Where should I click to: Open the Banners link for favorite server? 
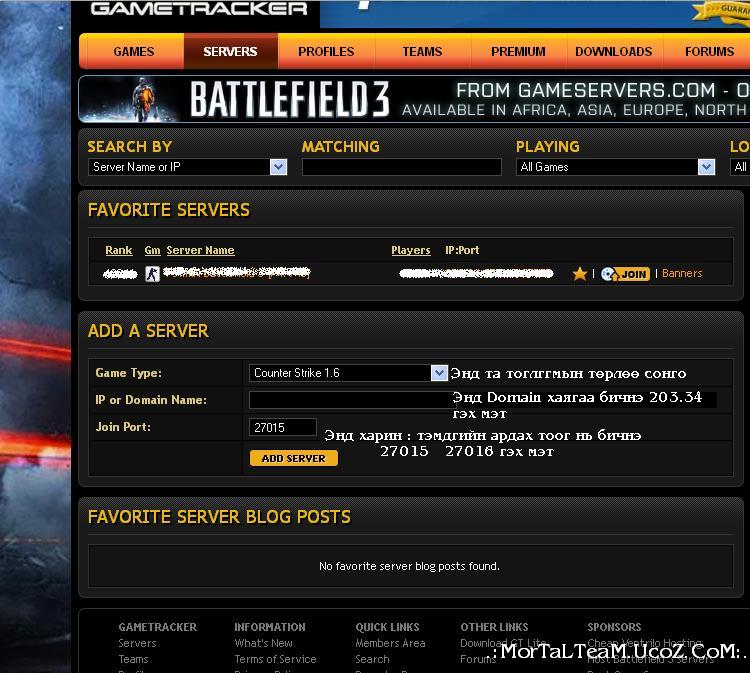[682, 273]
